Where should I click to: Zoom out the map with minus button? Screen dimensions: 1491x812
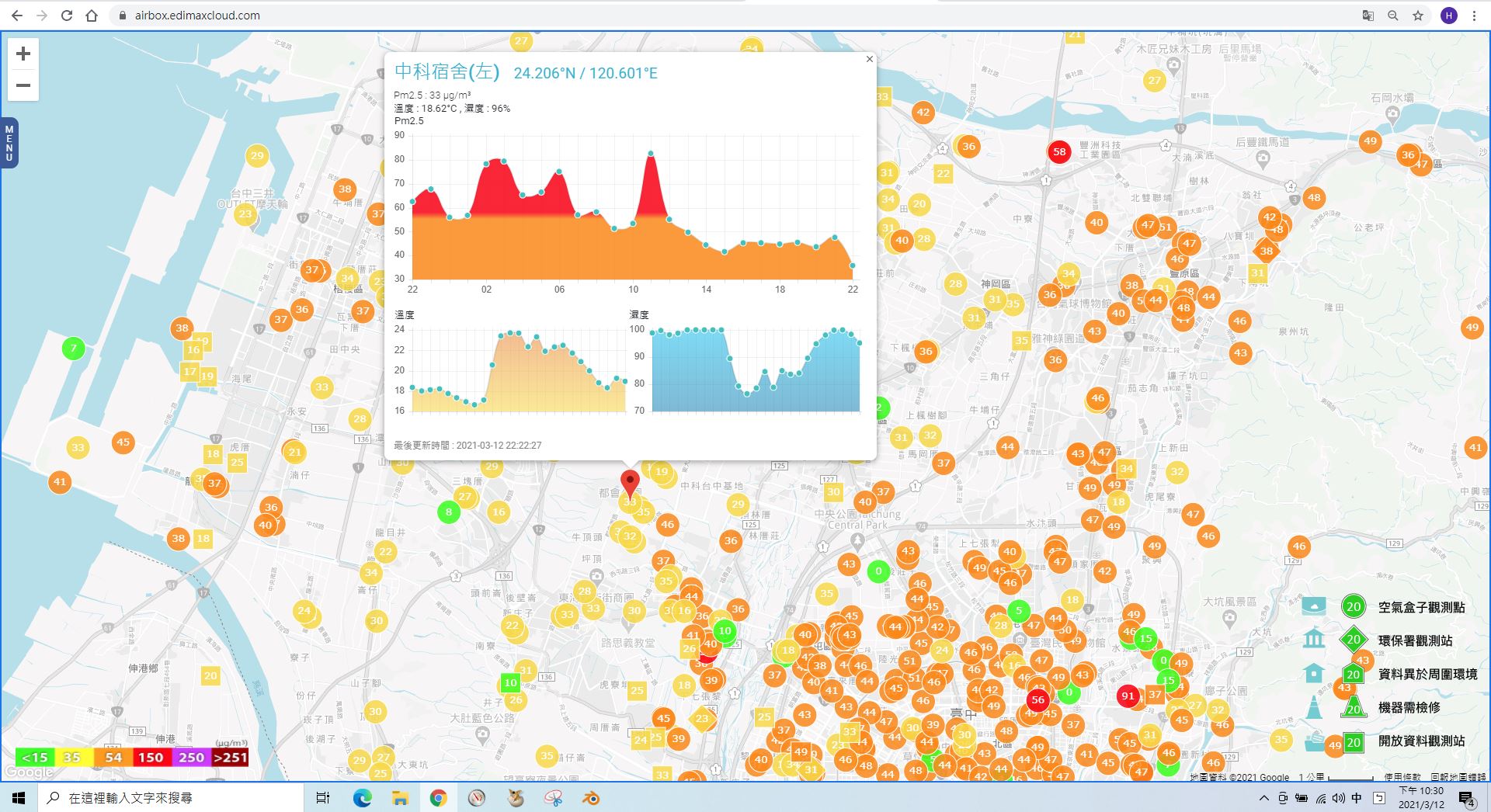(x=23, y=85)
